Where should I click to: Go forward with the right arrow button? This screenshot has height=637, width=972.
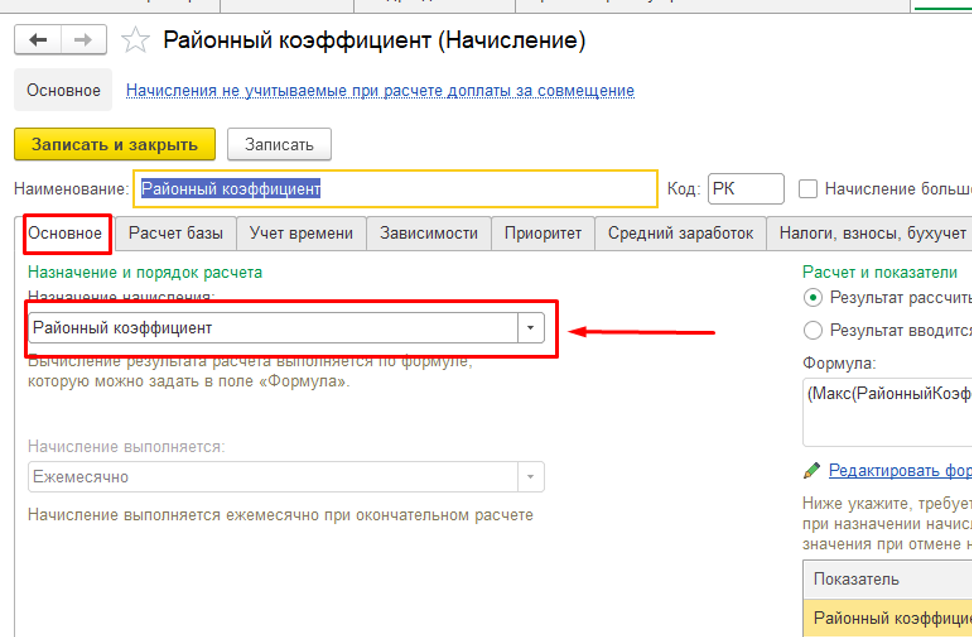coord(83,40)
